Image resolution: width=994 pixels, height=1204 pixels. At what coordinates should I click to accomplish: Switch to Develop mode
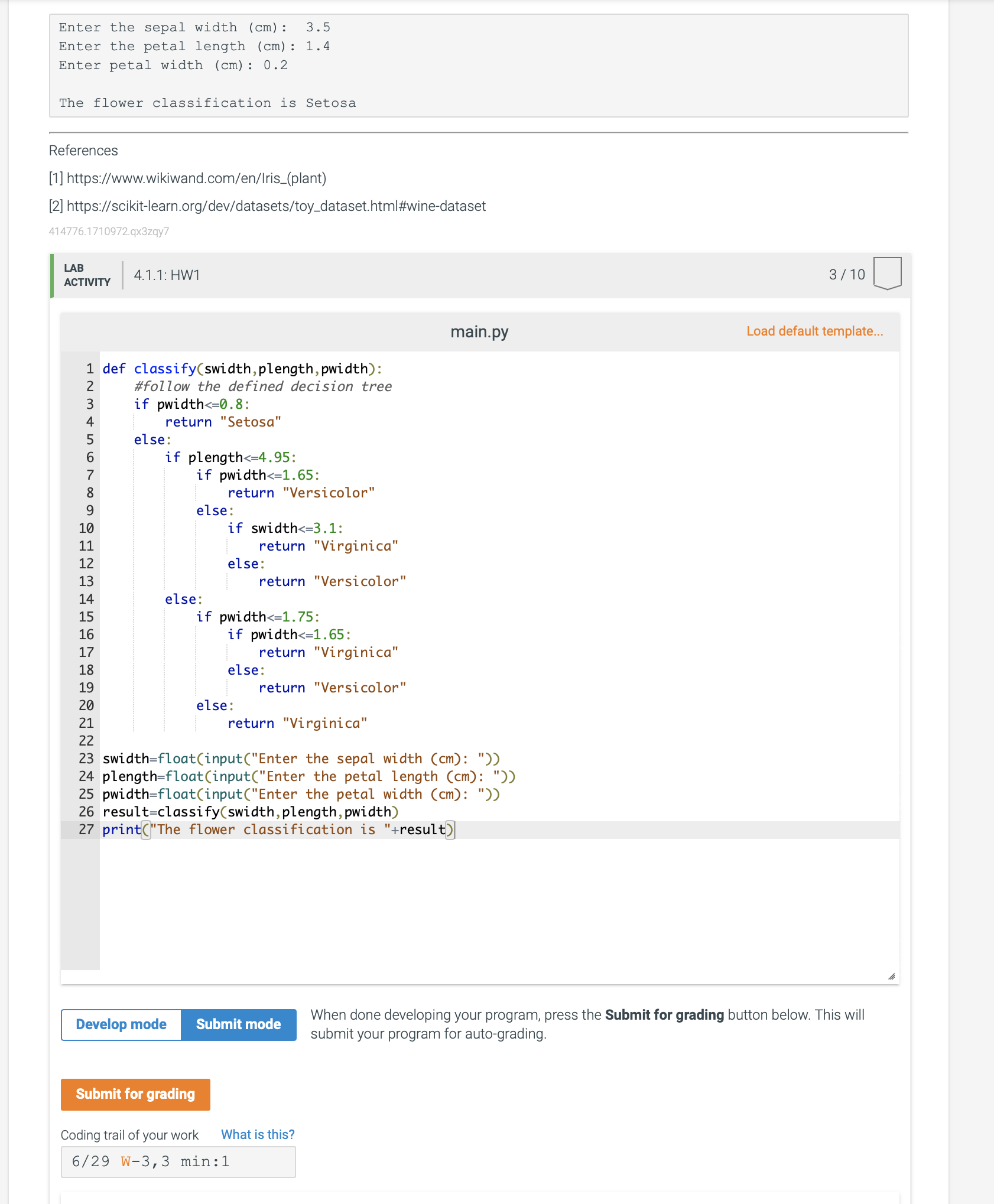point(121,1024)
